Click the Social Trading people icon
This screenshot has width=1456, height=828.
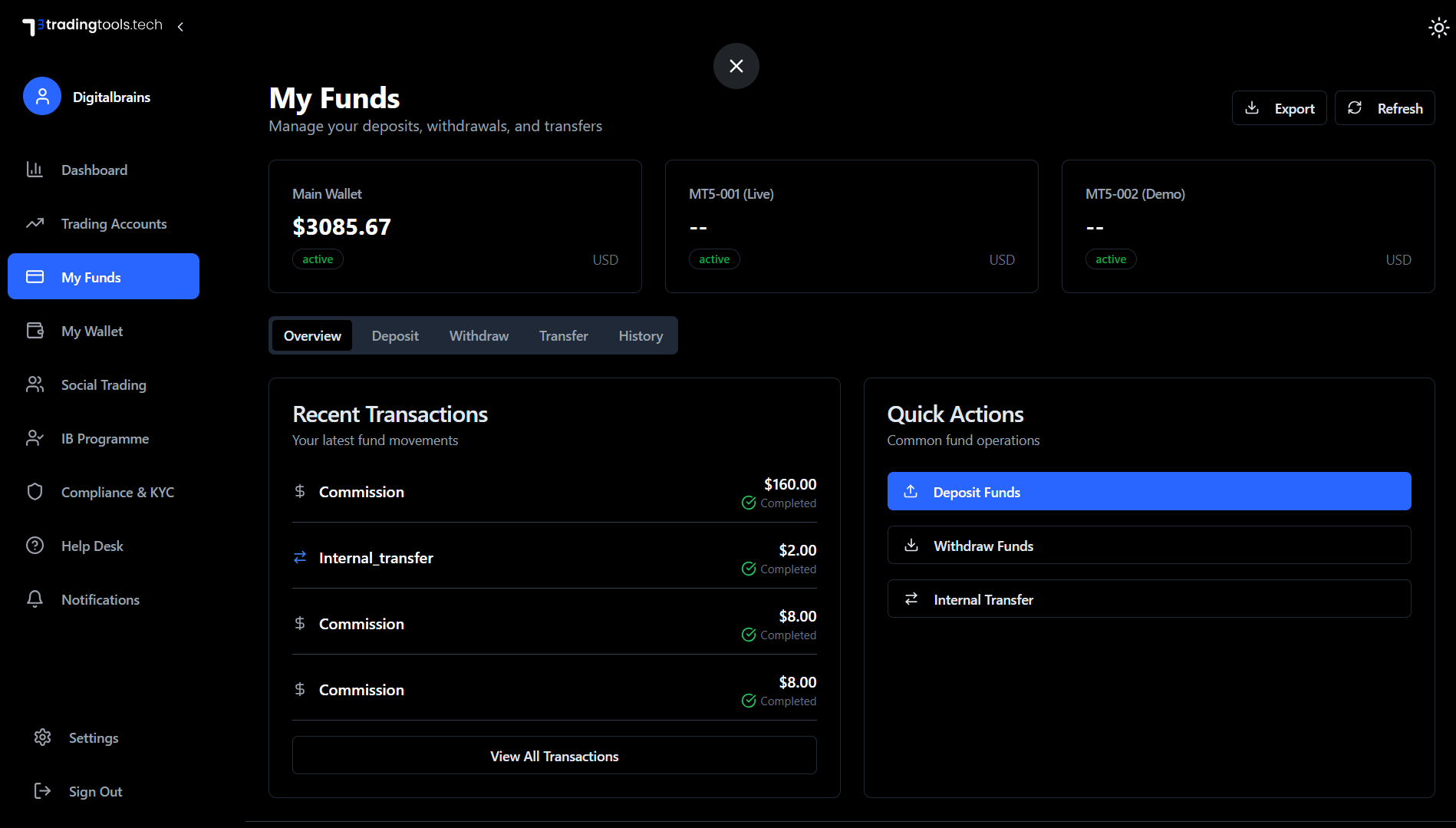click(x=35, y=384)
